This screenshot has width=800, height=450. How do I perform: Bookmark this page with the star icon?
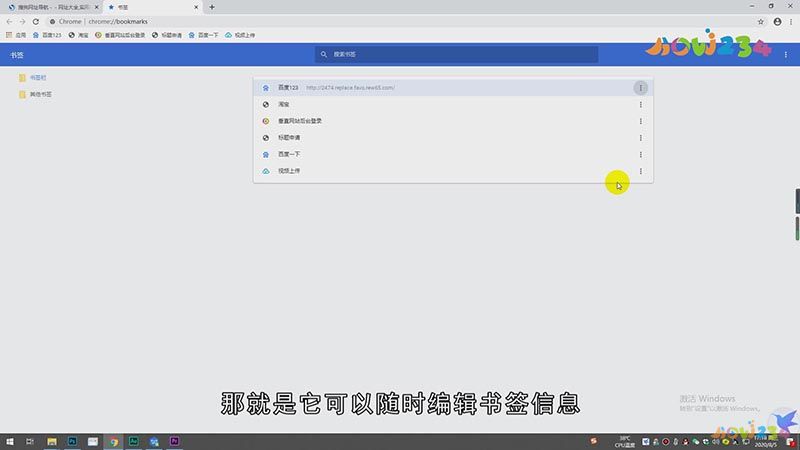(x=760, y=22)
